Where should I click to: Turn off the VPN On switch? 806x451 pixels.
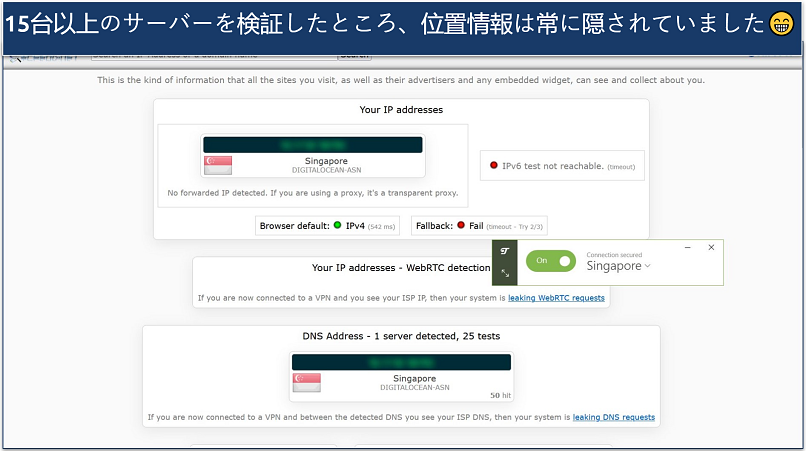pos(551,261)
